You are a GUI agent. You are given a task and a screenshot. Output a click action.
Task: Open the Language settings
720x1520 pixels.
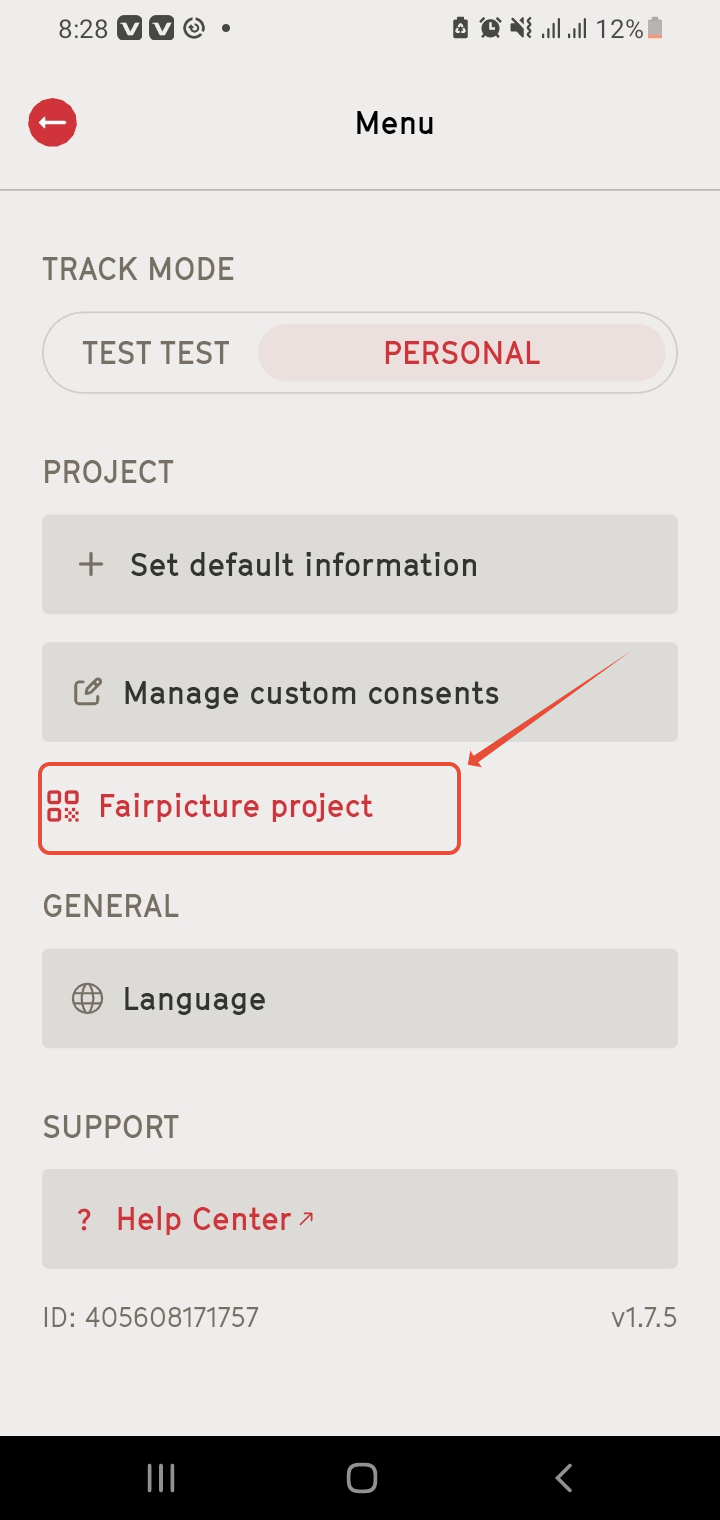[x=360, y=998]
